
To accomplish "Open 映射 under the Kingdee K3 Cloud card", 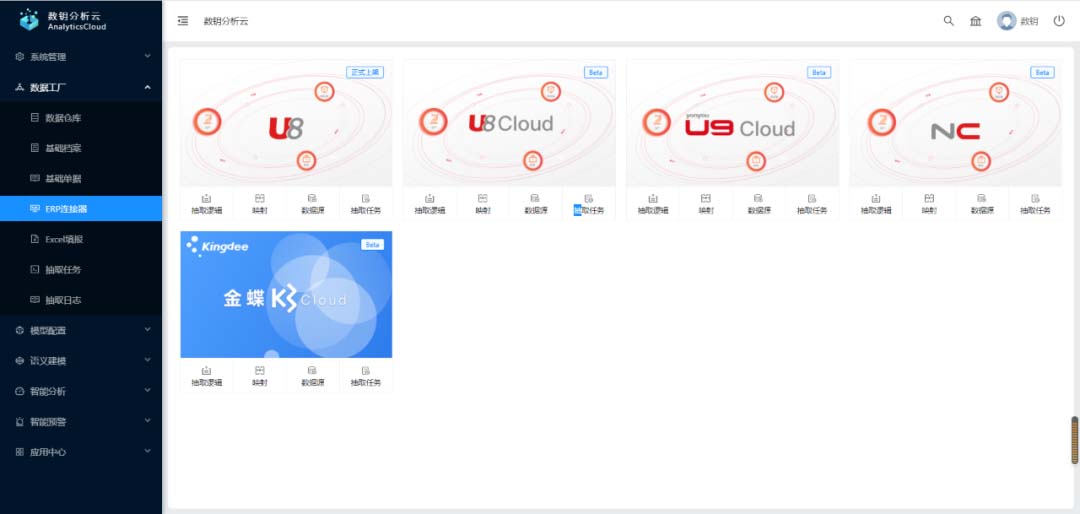I will tap(260, 376).
